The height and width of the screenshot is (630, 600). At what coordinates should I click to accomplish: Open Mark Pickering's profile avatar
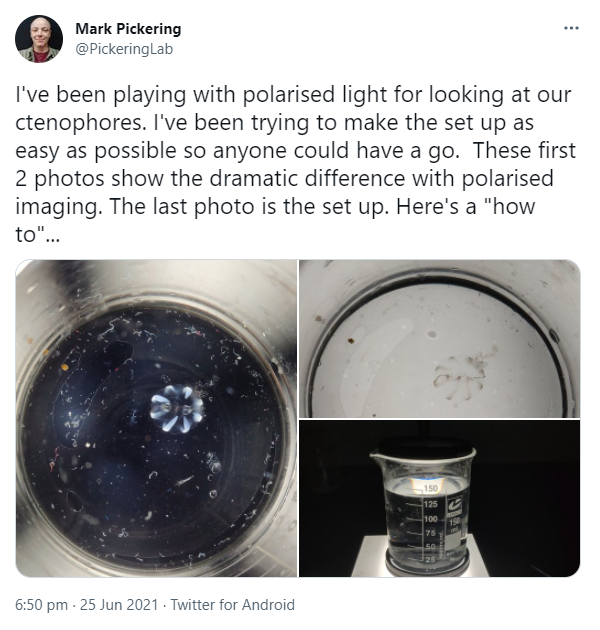point(39,39)
